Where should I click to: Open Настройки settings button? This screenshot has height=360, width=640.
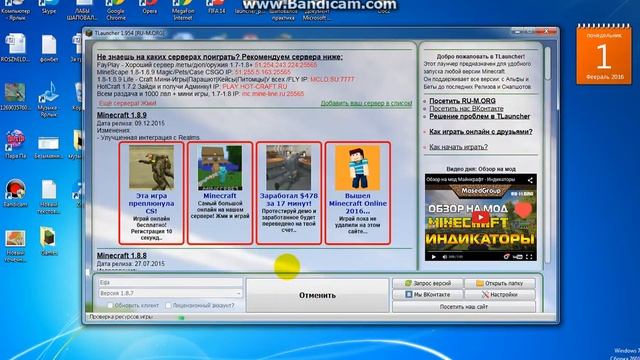(500, 295)
